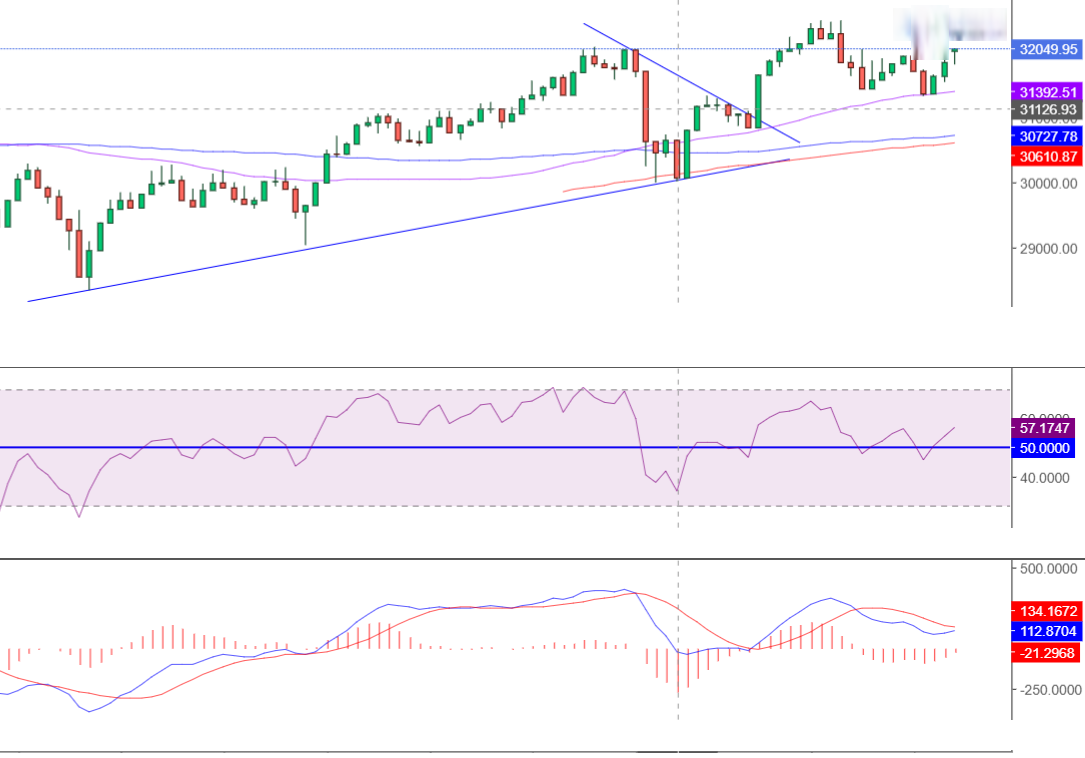1085x758 pixels.
Task: Select the RSI value label 57.1747
Action: click(1043, 428)
